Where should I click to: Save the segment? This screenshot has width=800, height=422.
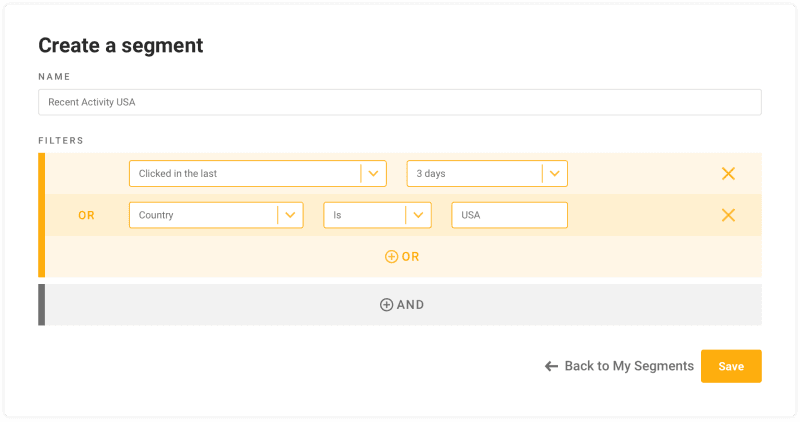click(x=731, y=366)
